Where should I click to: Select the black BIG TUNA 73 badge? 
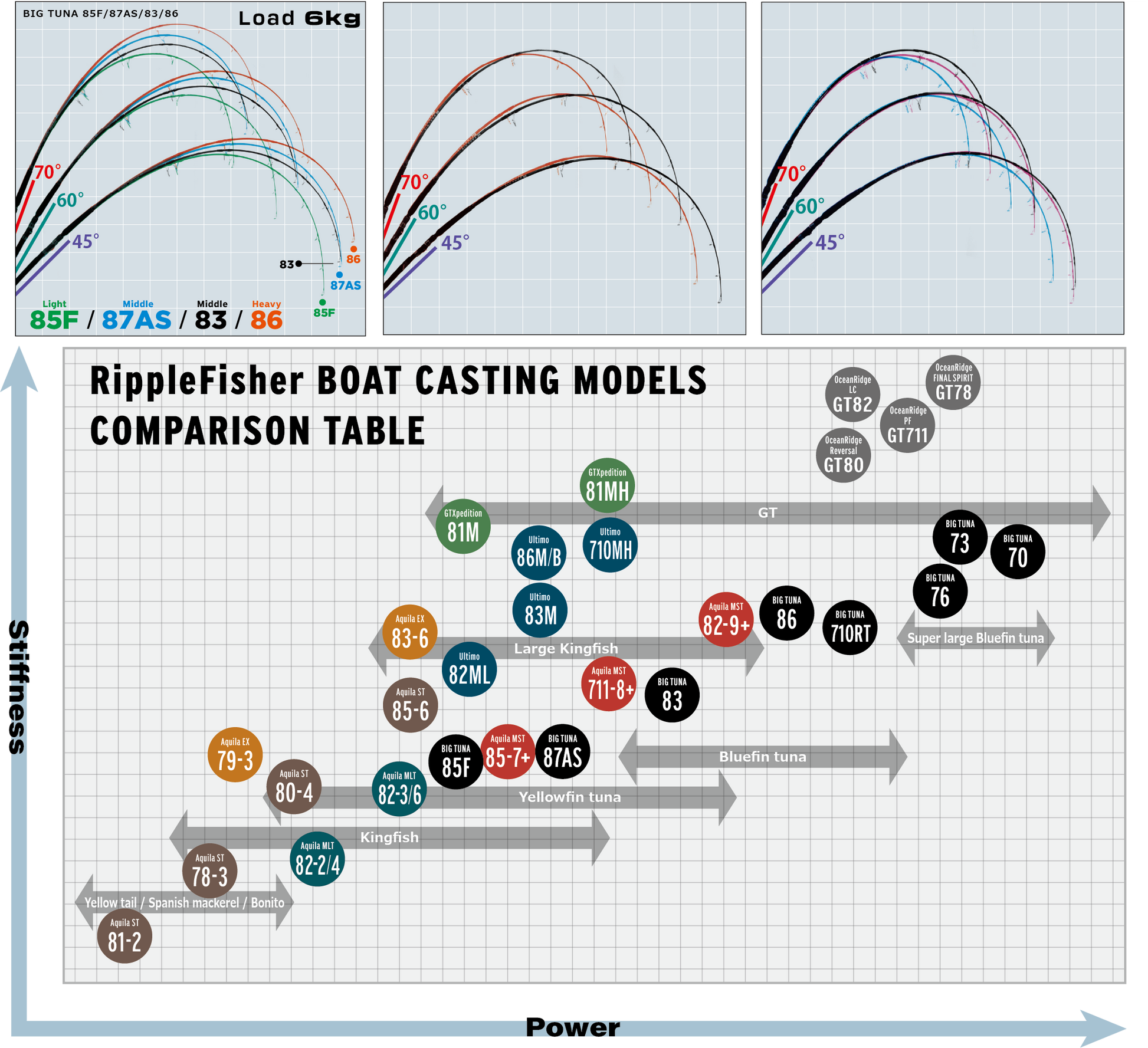coord(960,537)
